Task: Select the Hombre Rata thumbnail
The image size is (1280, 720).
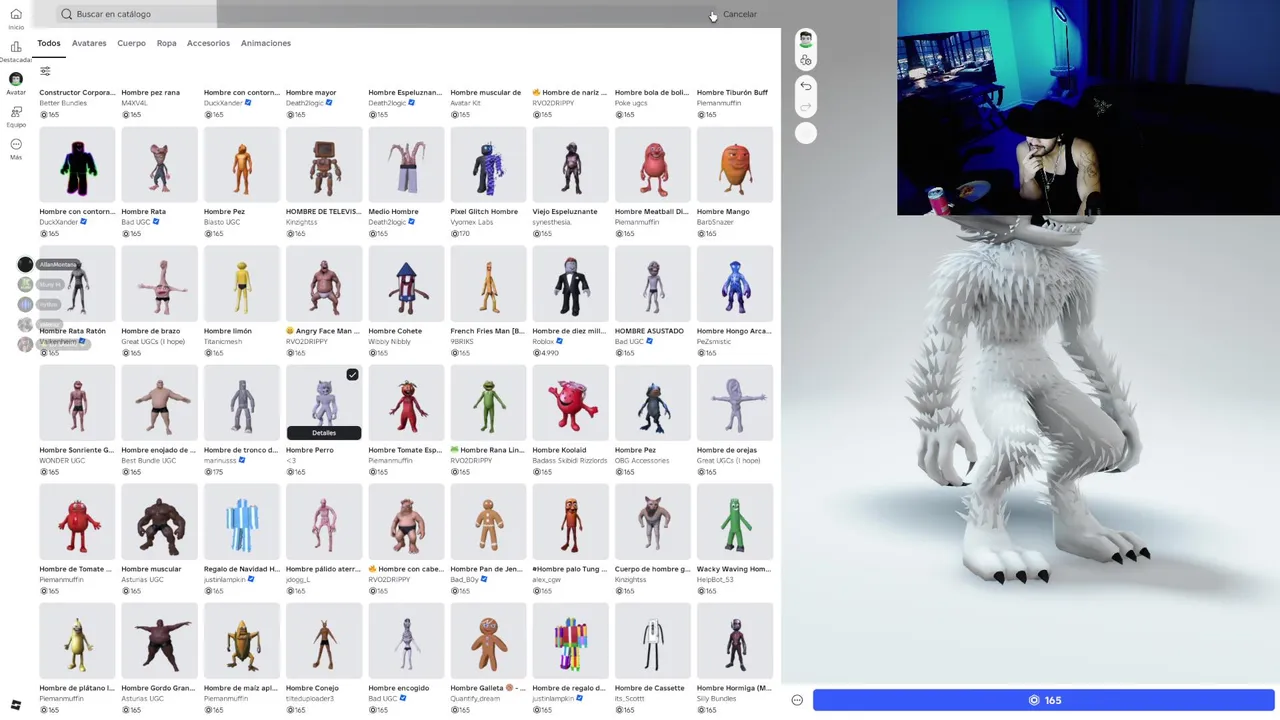Action: click(159, 164)
